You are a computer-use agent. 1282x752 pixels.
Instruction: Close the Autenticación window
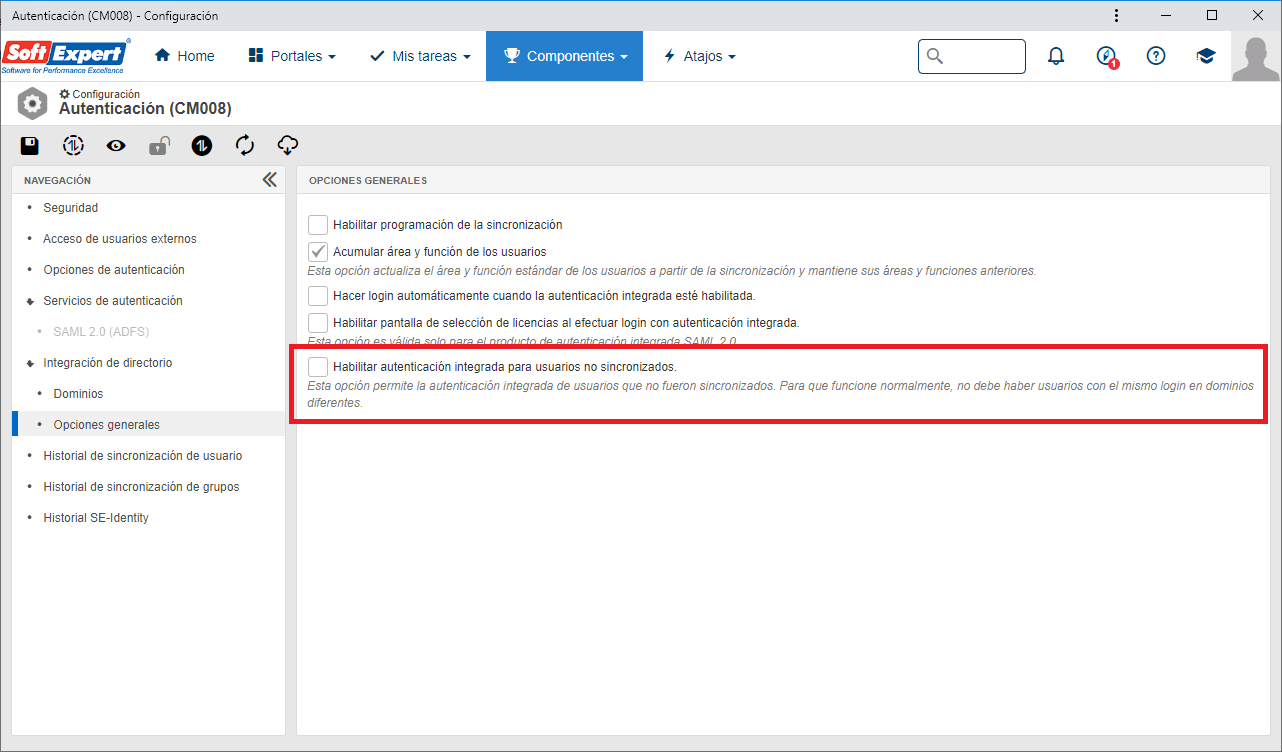1258,15
